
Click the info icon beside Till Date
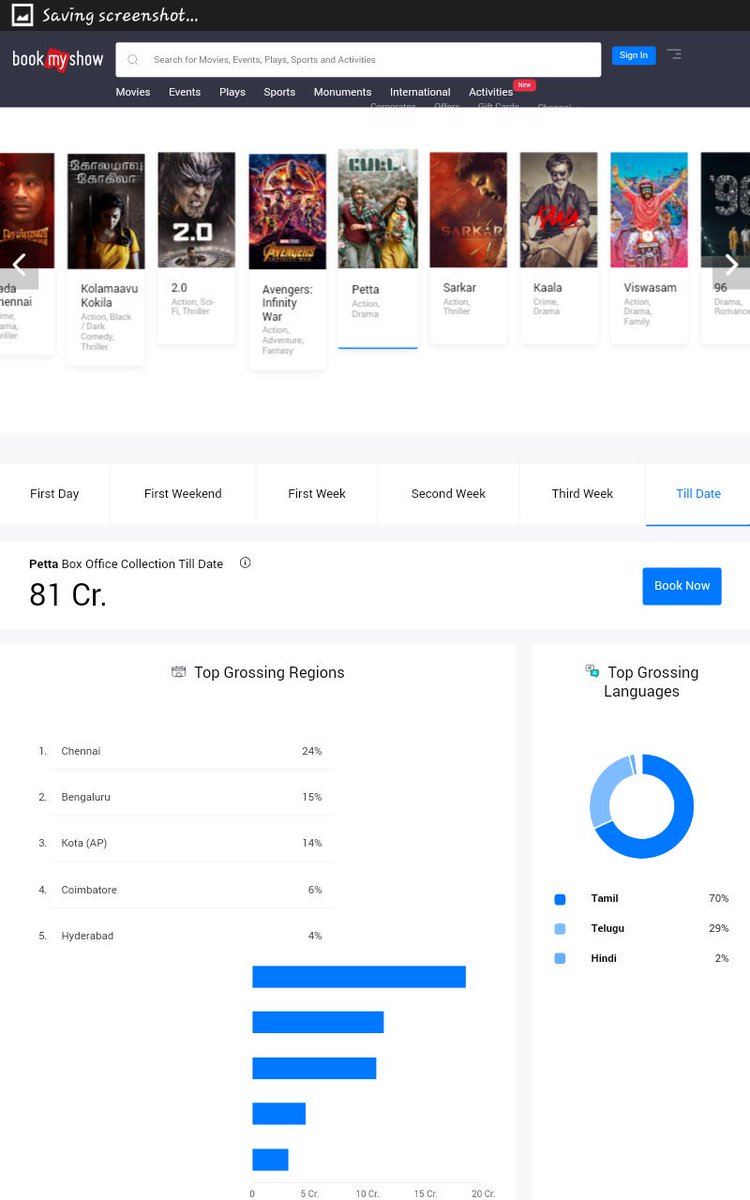(x=245, y=563)
